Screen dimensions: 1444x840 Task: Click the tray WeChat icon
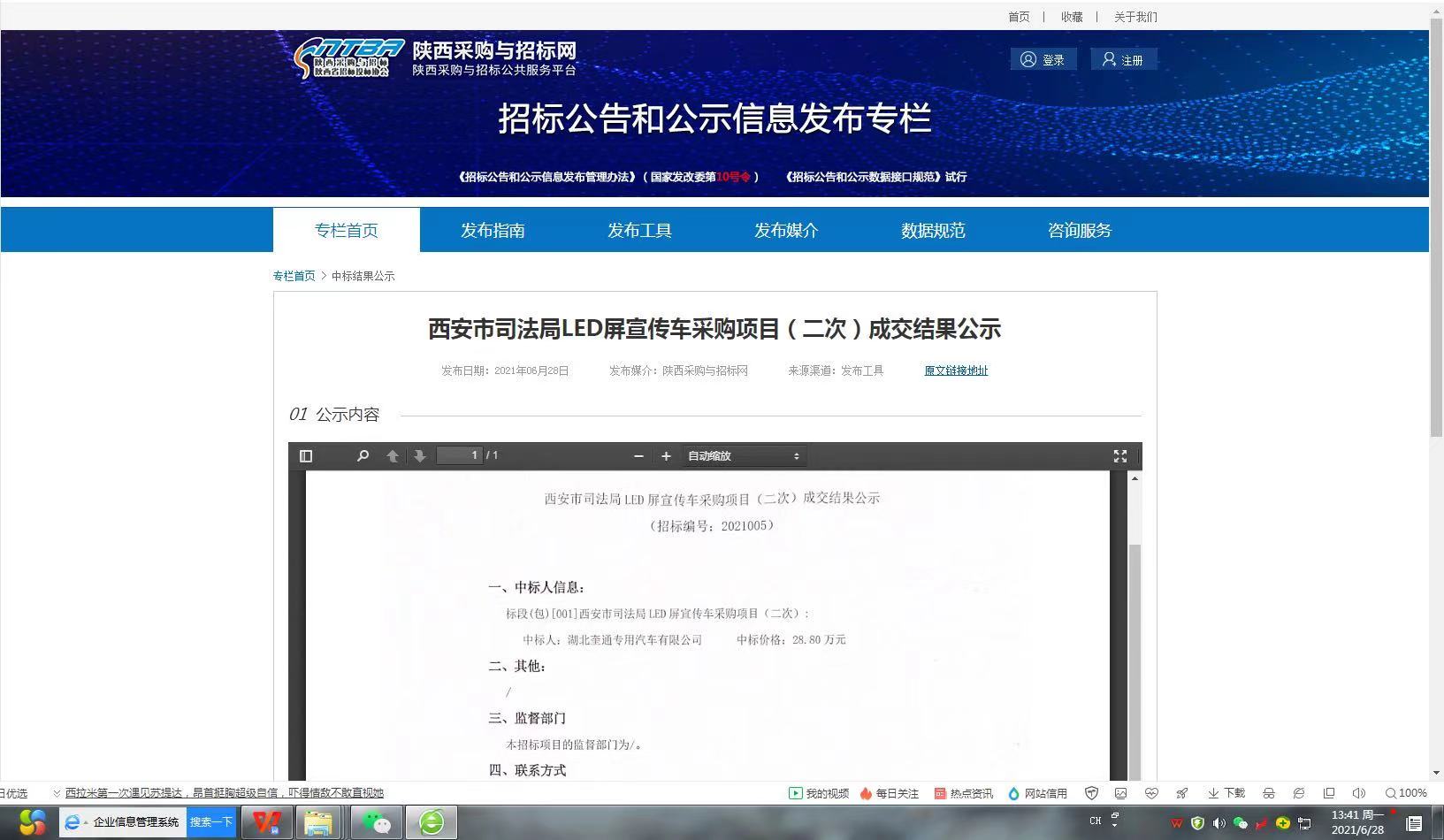[x=1241, y=823]
